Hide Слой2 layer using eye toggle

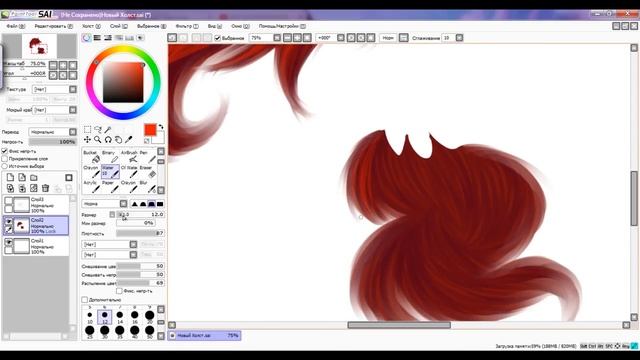pyautogui.click(x=8, y=221)
